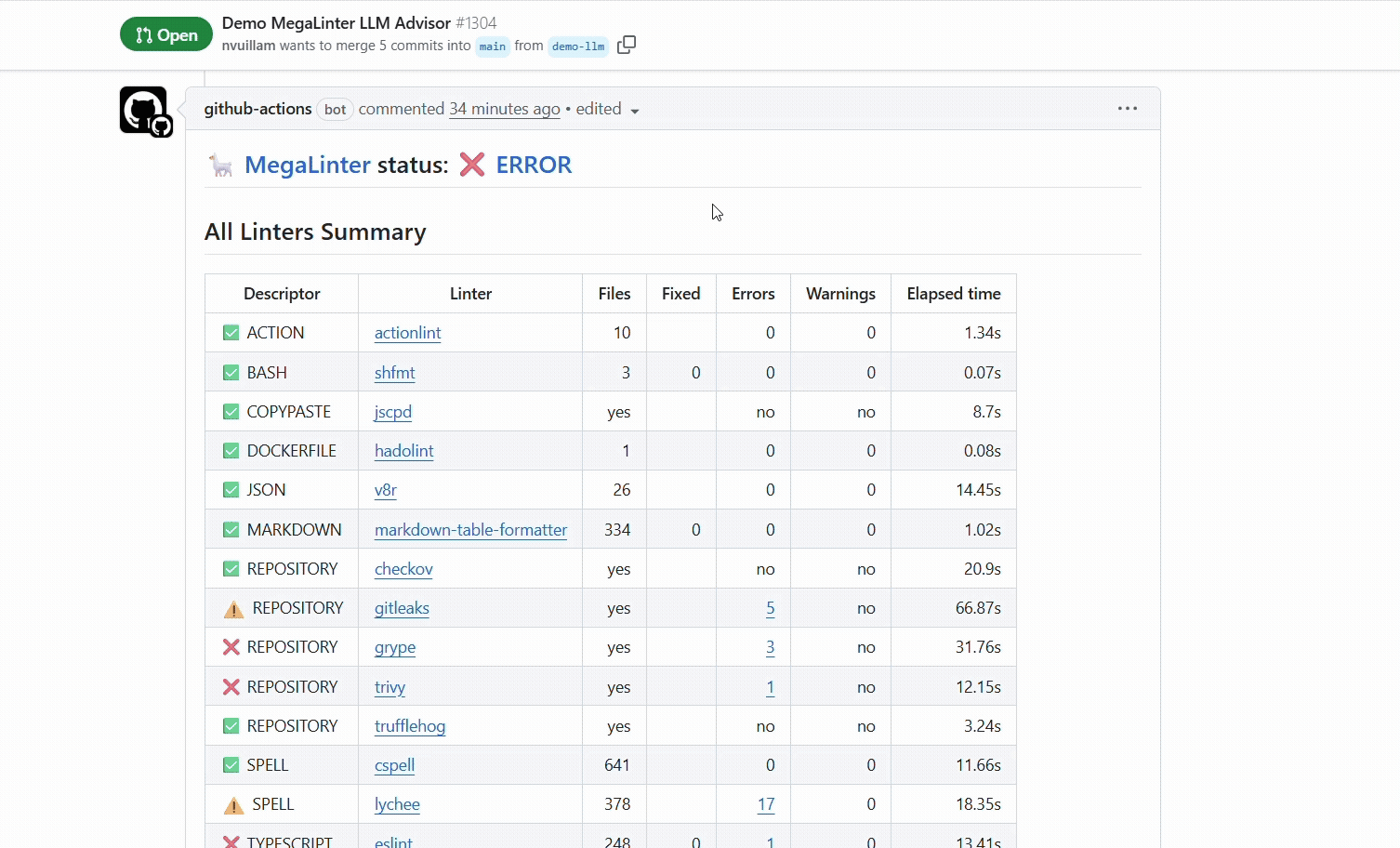This screenshot has width=1400, height=848.
Task: Click the ERROR status link
Action: tap(534, 165)
